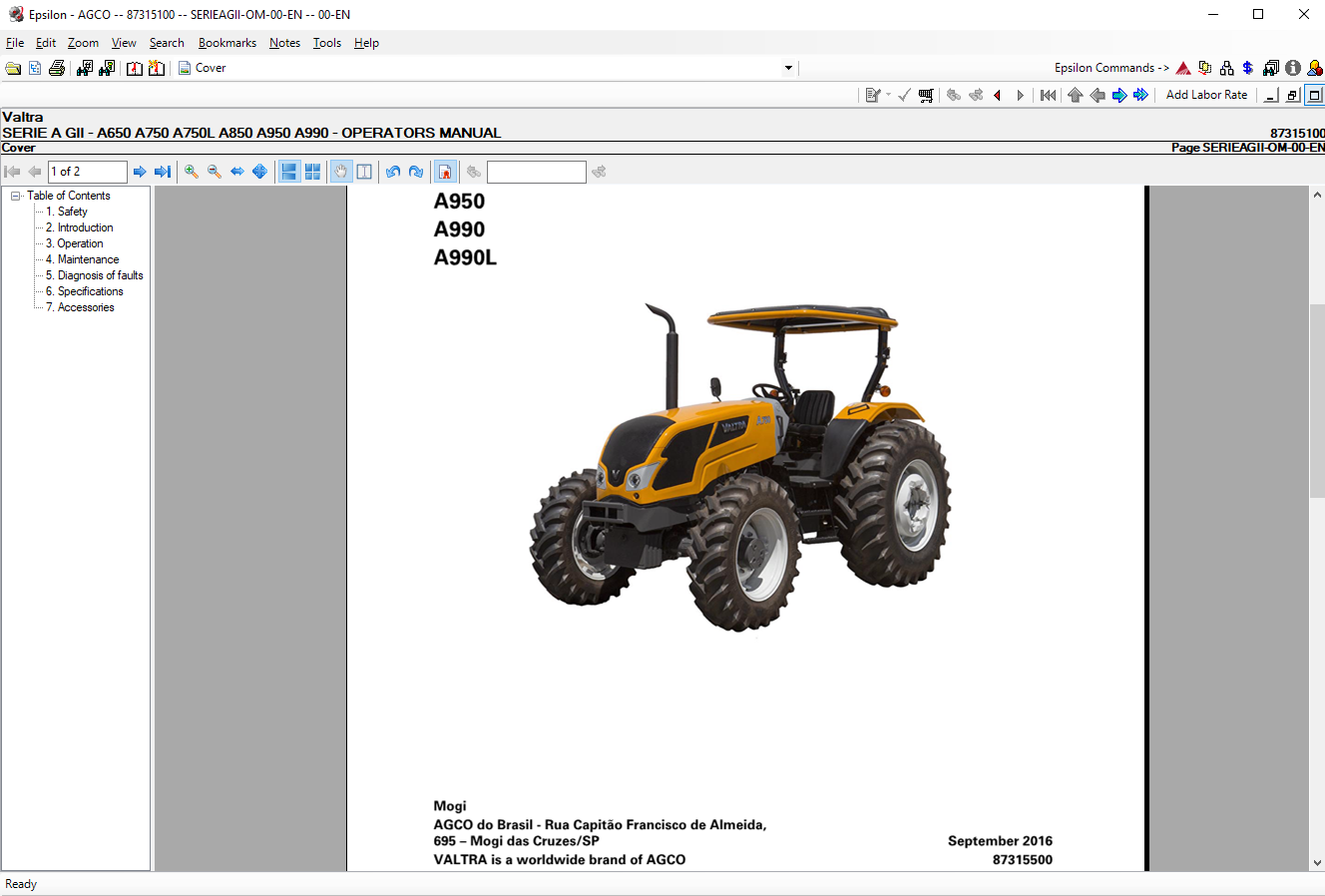The width and height of the screenshot is (1325, 896).
Task: Restore the inner document window
Action: point(1292,96)
